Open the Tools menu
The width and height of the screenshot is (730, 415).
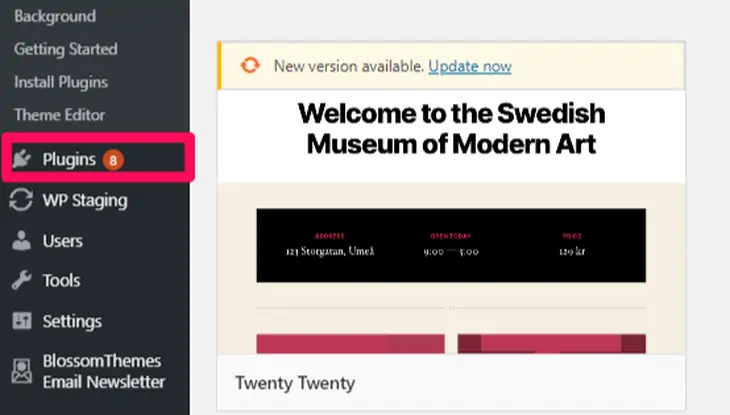coord(61,281)
